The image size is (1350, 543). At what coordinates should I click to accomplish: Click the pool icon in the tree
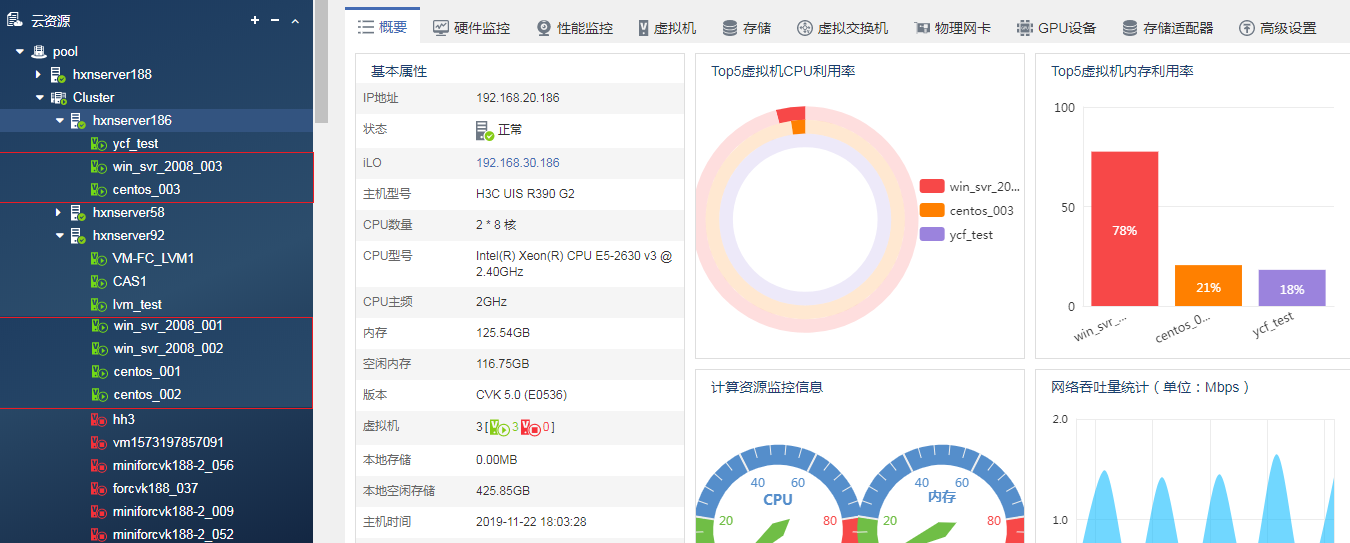click(x=39, y=51)
